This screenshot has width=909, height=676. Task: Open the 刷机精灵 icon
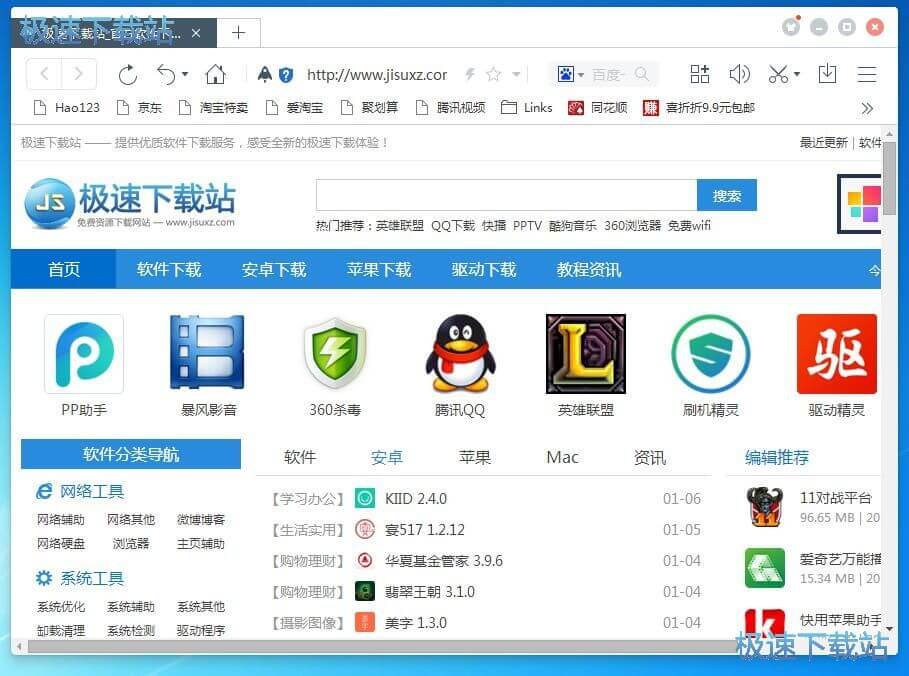pyautogui.click(x=711, y=354)
